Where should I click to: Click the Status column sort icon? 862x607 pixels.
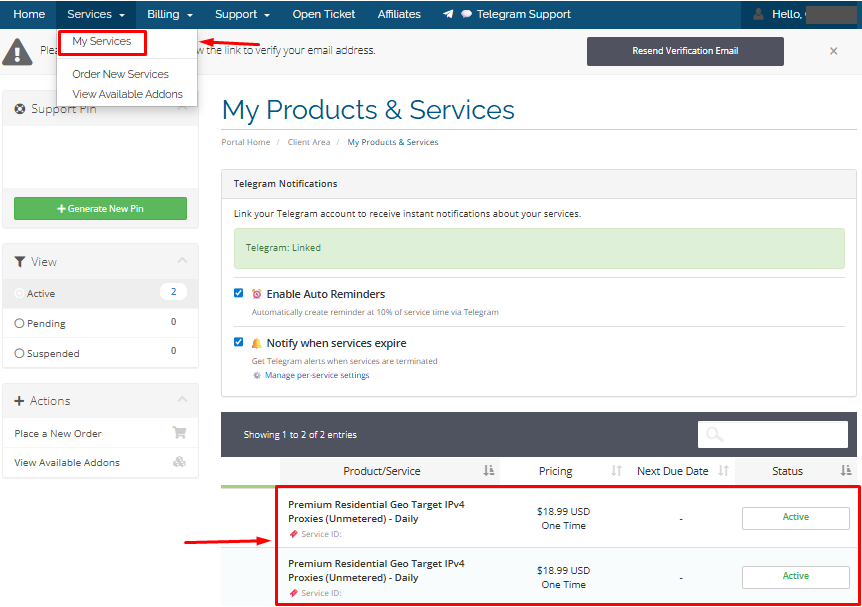pyautogui.click(x=846, y=471)
